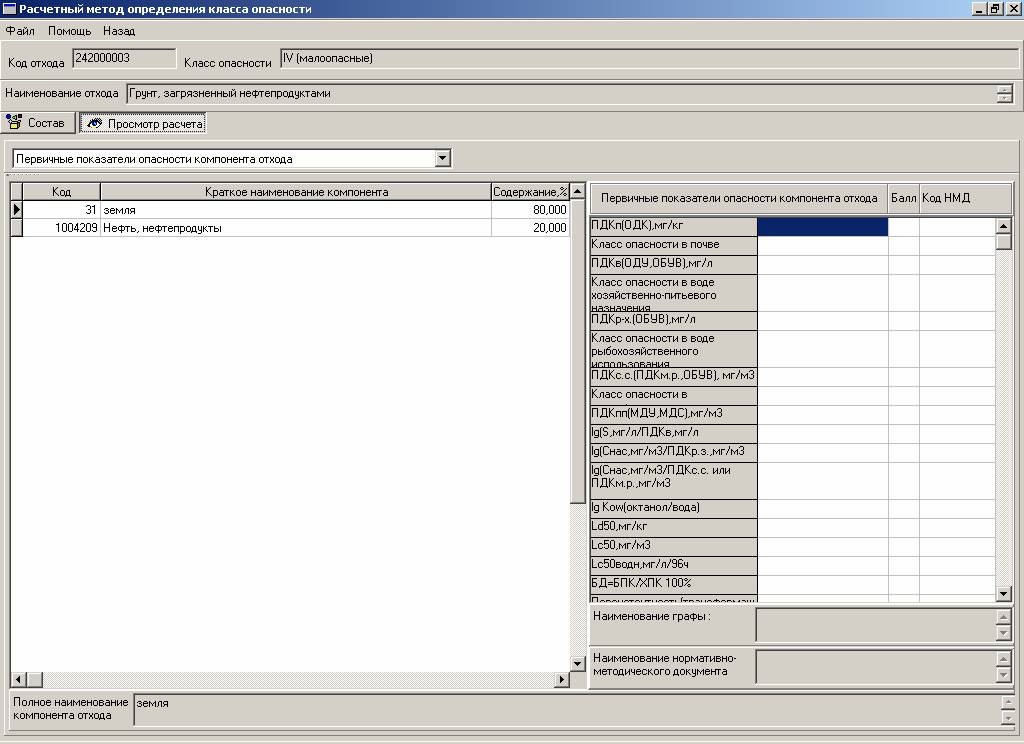Open the Состав tab with its icon
Screen dimensions: 1024x744
pos(40,123)
